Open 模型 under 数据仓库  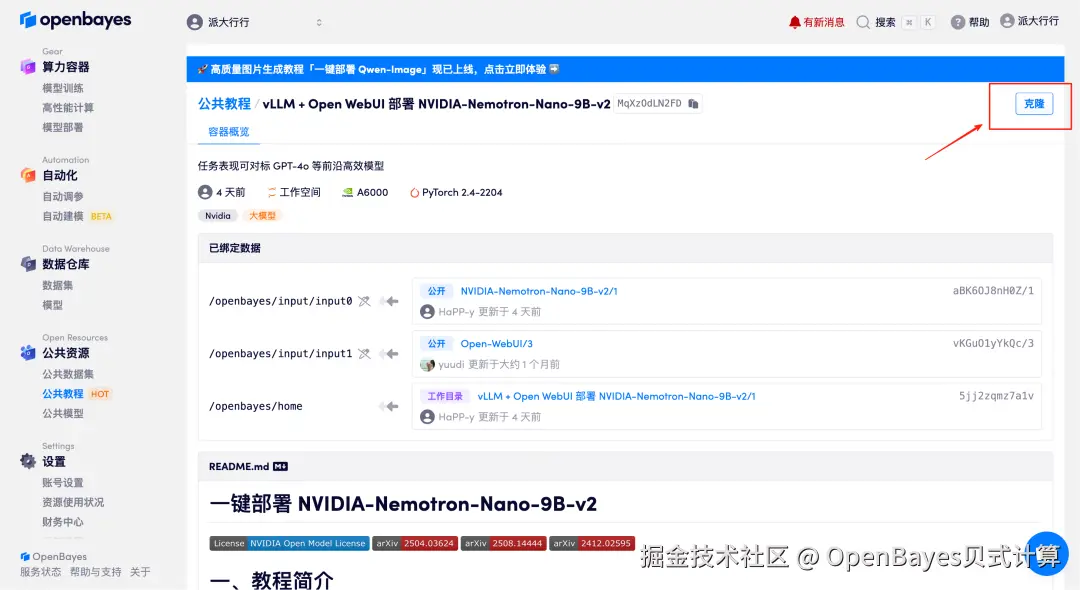pos(52,305)
